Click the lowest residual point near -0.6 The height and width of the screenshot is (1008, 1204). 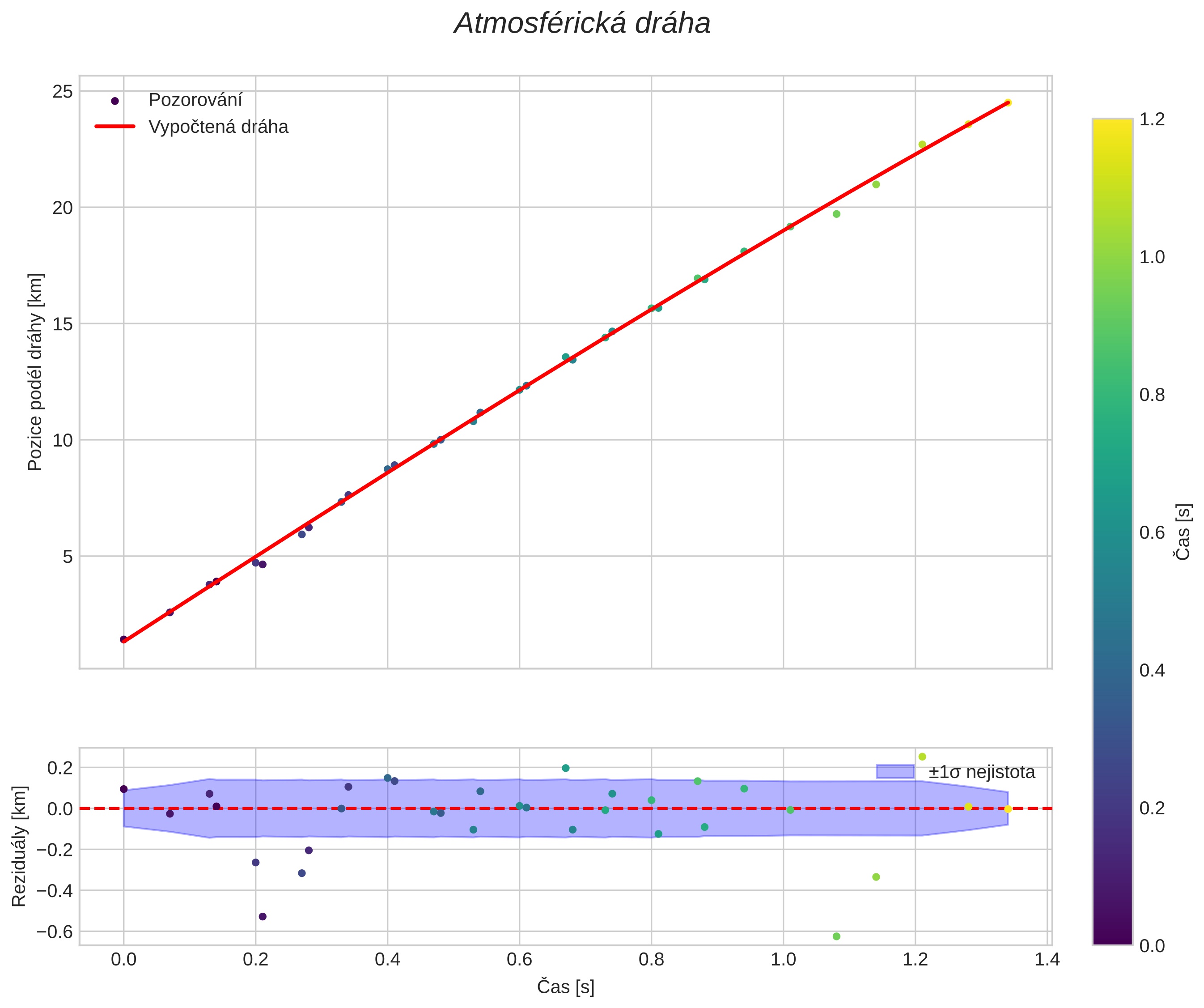pos(836,936)
